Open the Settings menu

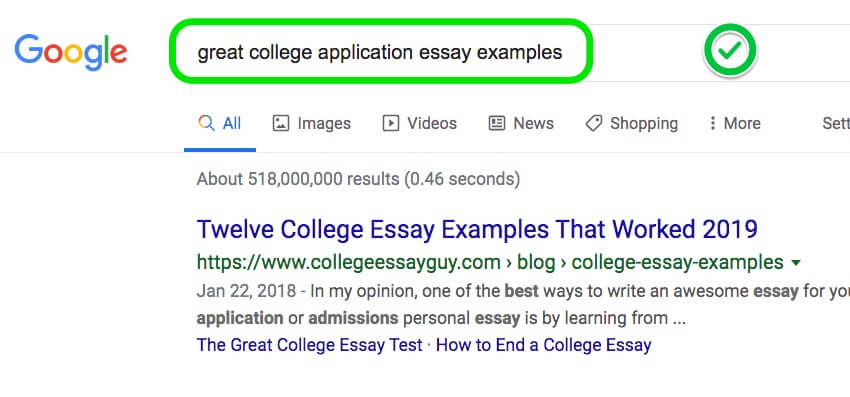coord(836,123)
